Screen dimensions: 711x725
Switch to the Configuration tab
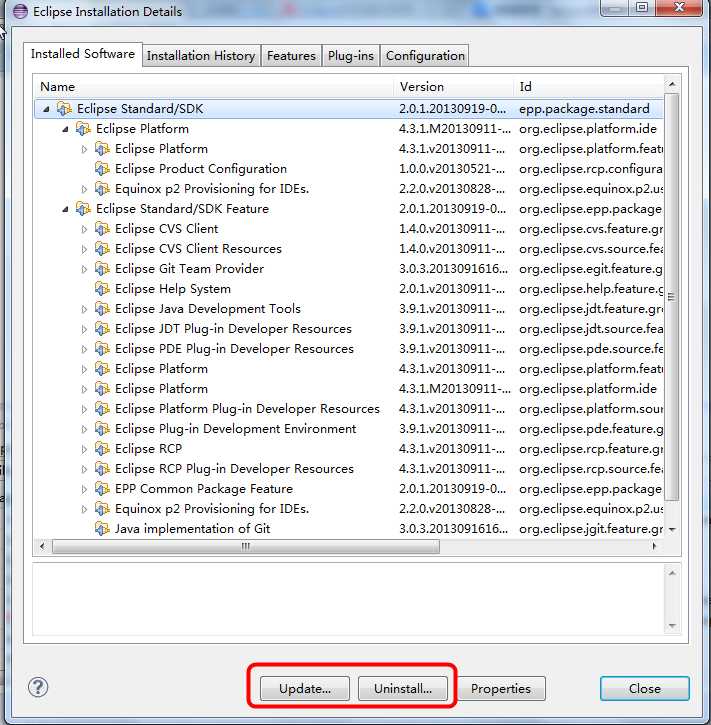tap(425, 56)
